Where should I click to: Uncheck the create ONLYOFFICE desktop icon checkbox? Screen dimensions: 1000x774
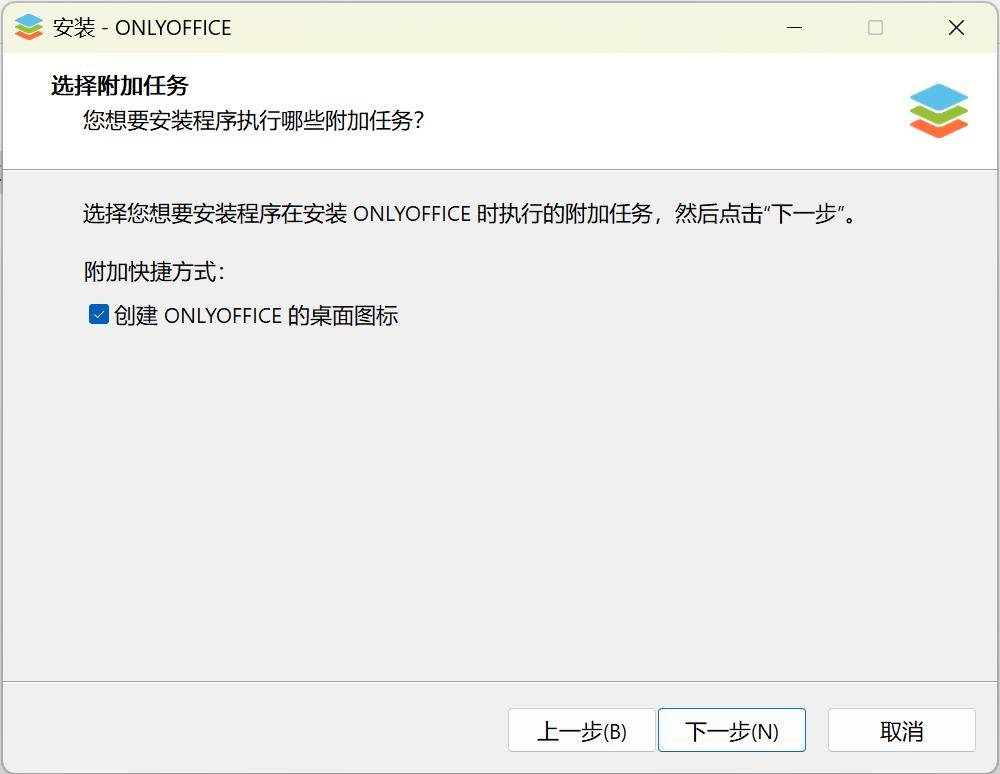[99, 314]
